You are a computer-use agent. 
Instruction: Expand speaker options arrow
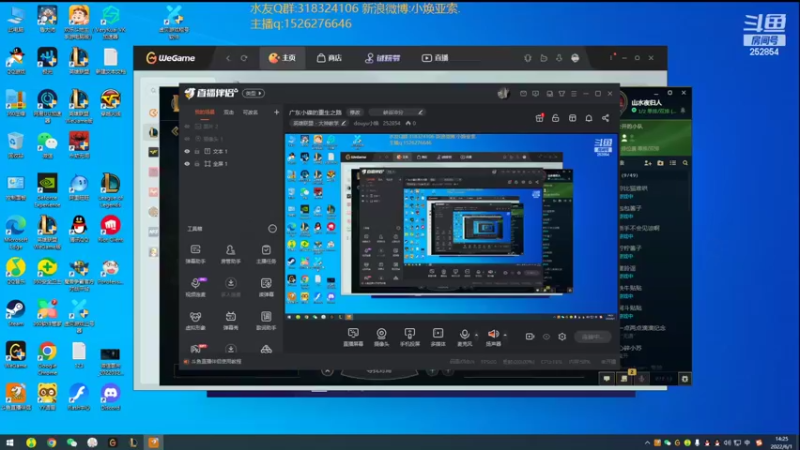click(505, 335)
